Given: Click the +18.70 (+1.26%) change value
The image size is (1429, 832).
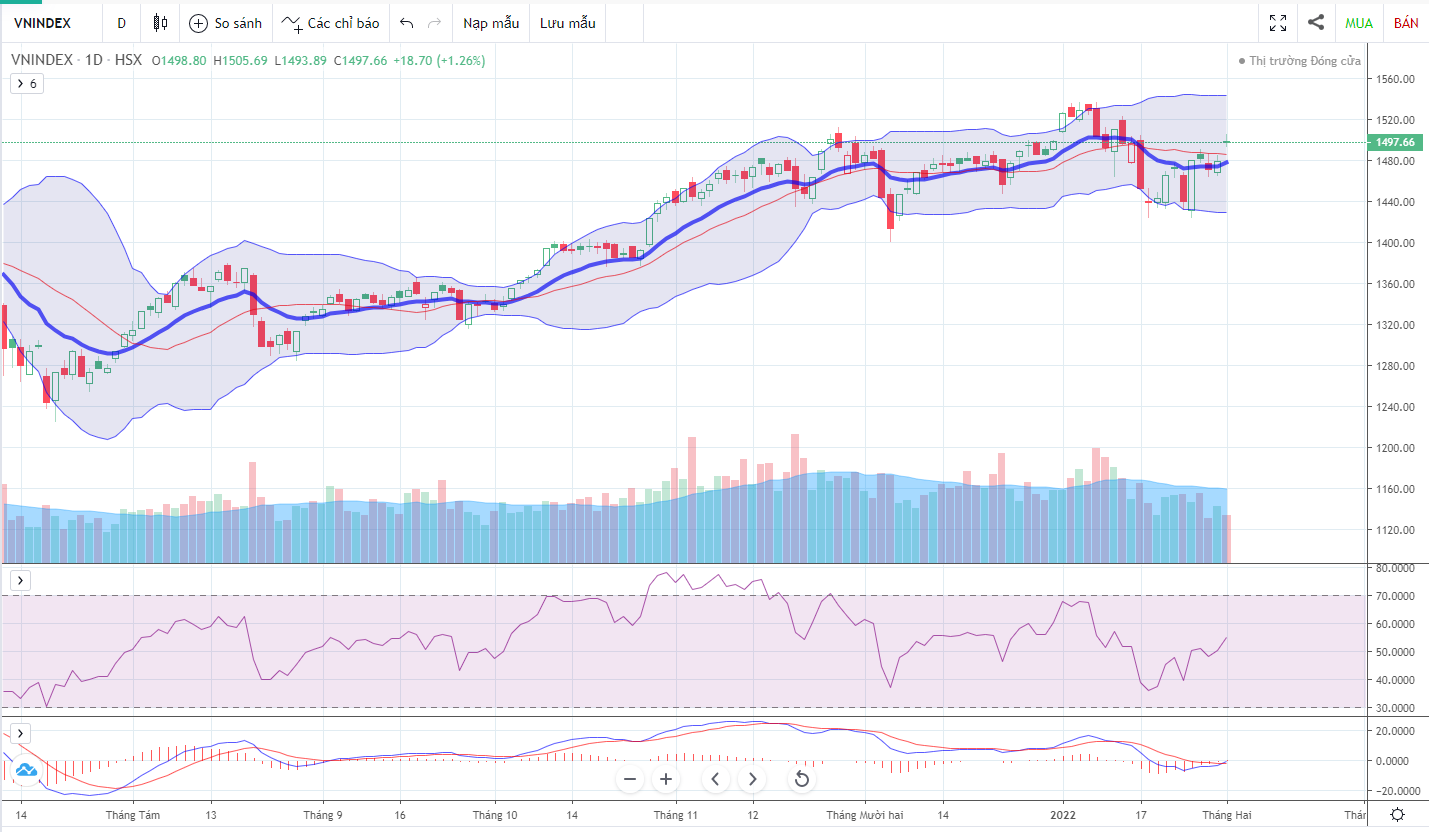Looking at the screenshot, I should (x=439, y=60).
